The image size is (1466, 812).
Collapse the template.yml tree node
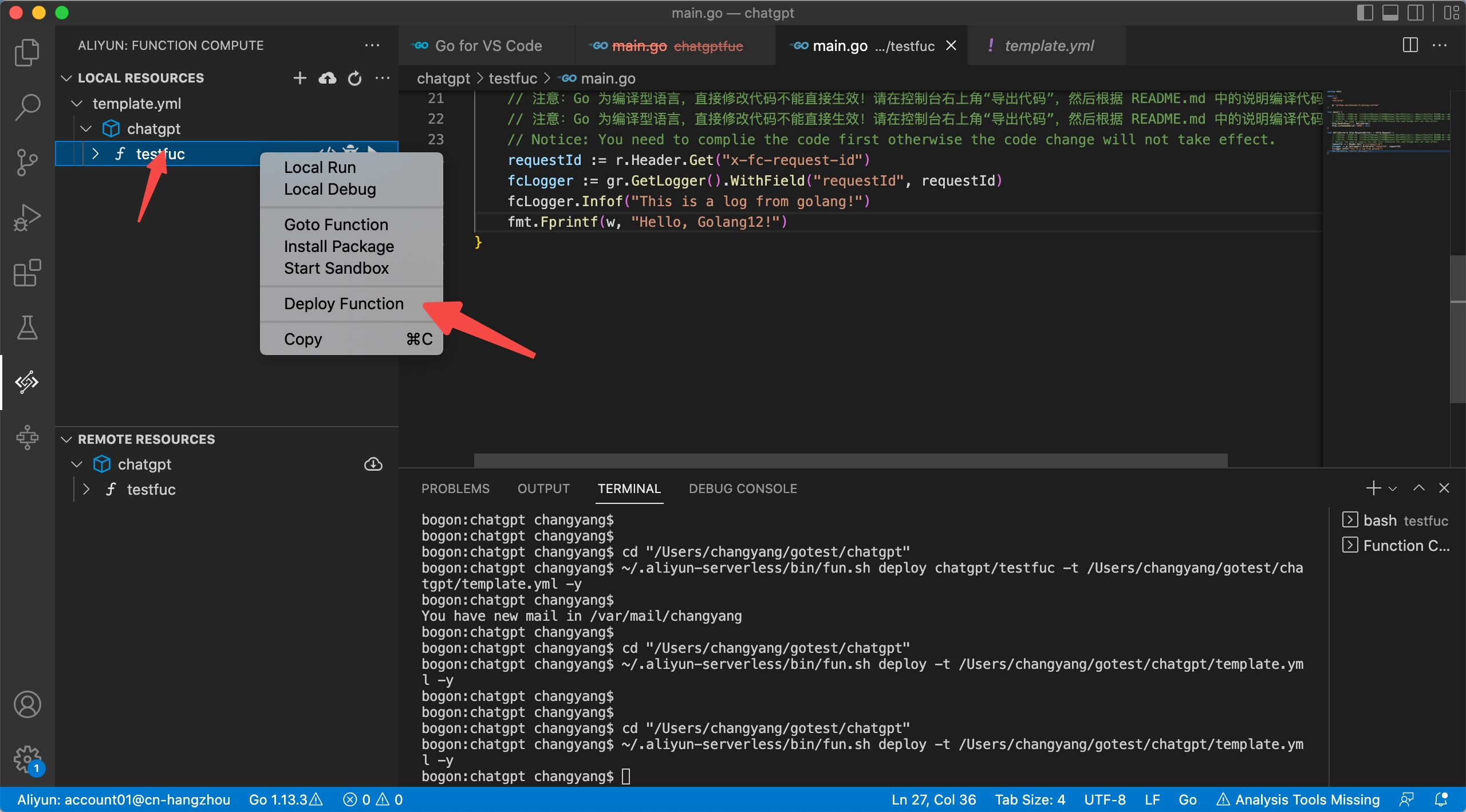(77, 104)
